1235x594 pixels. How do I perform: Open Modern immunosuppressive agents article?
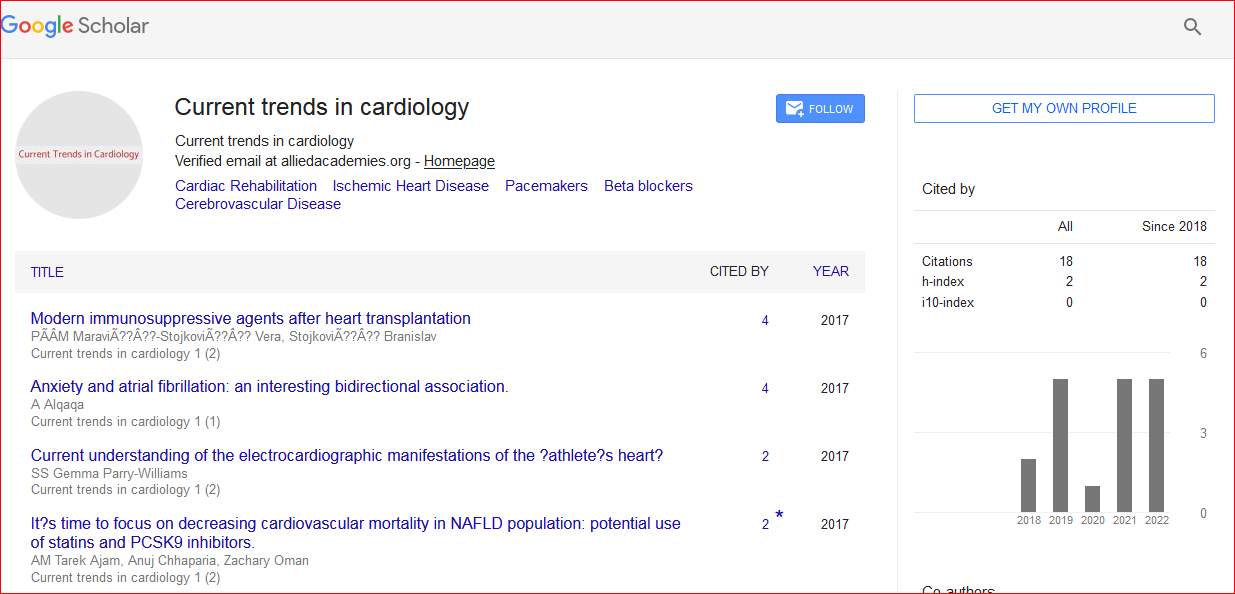251,319
